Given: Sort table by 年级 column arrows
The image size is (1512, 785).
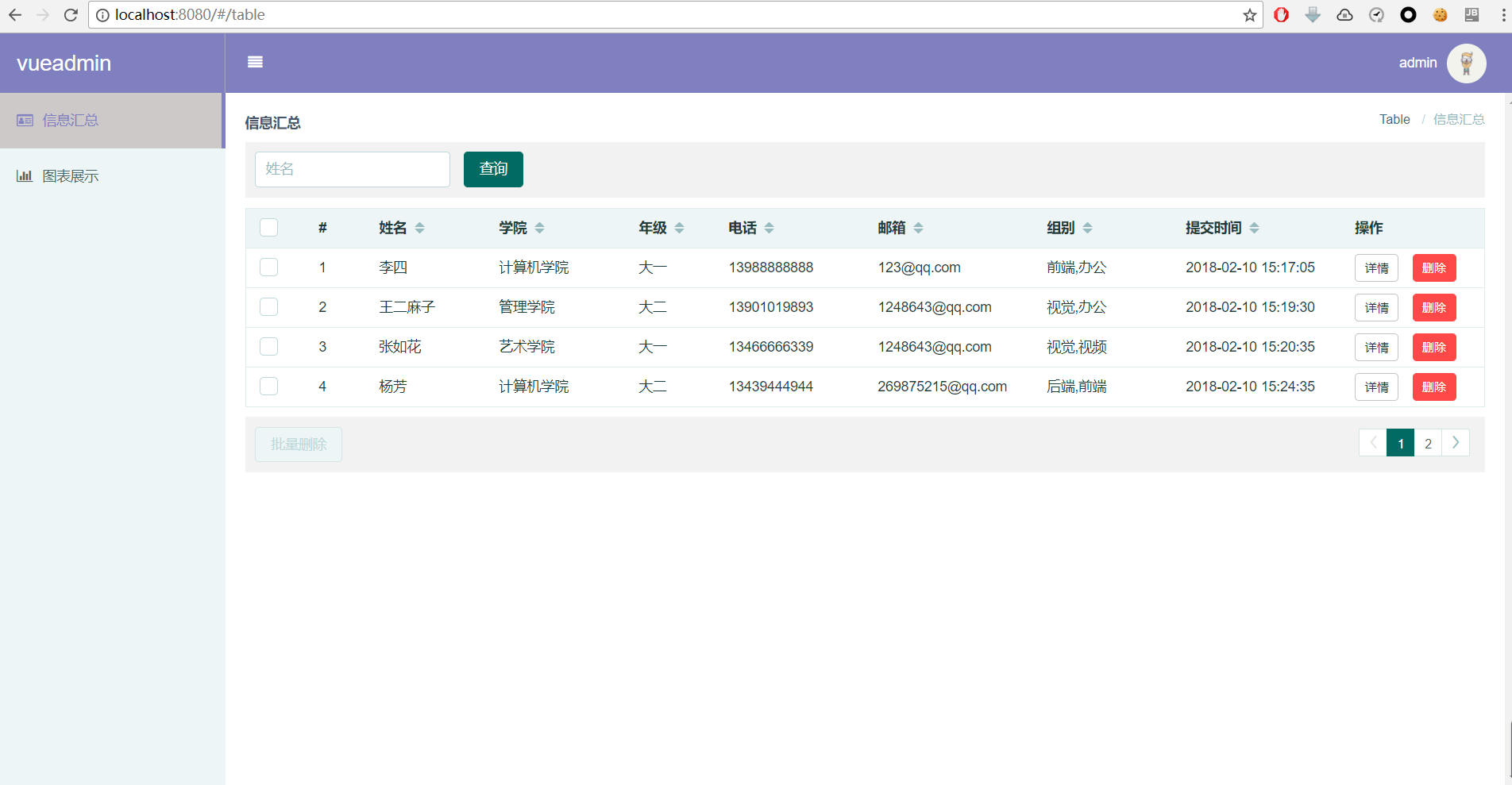Looking at the screenshot, I should pyautogui.click(x=680, y=228).
